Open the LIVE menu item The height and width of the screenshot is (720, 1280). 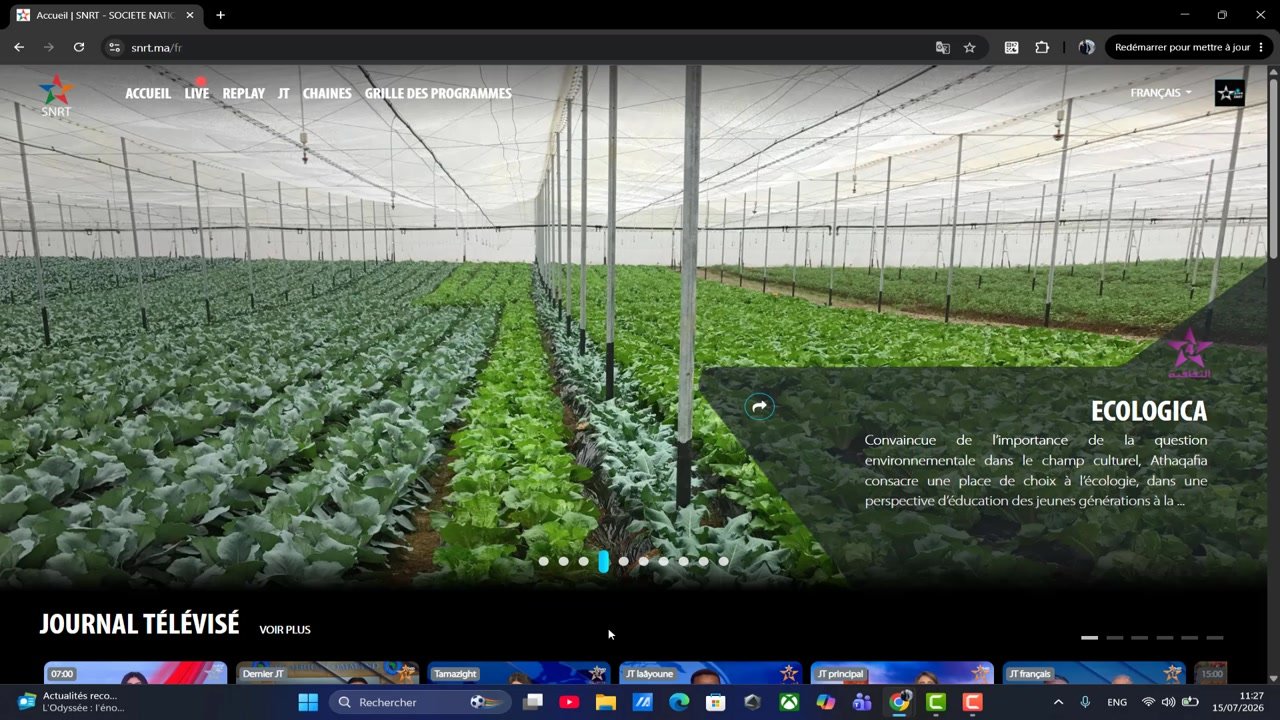coord(197,94)
